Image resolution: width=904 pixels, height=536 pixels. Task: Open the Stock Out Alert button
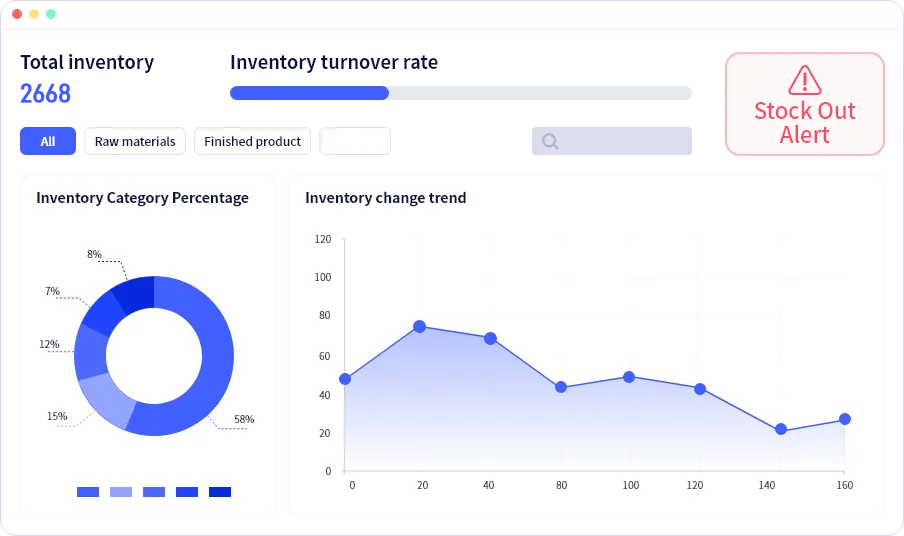[x=804, y=105]
